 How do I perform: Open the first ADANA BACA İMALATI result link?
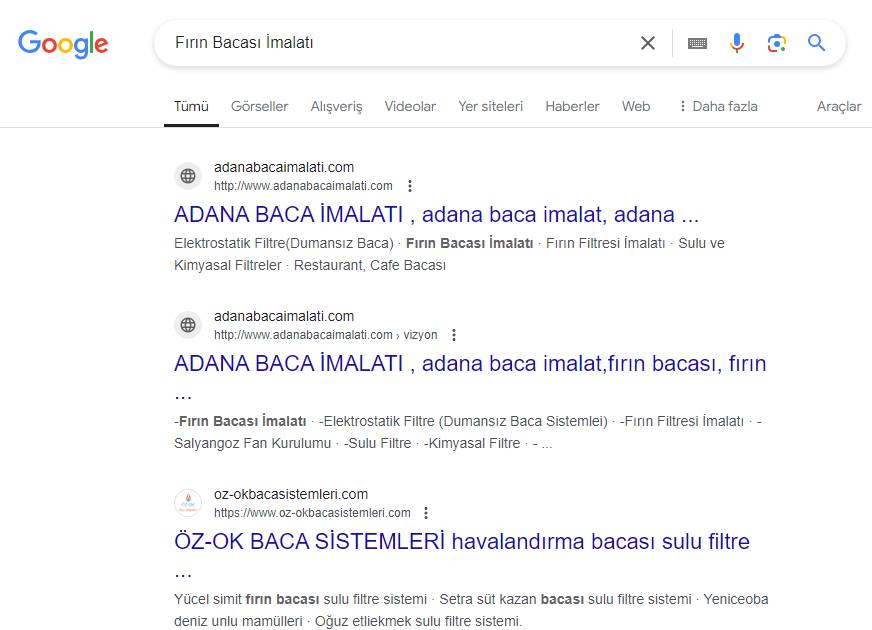coord(436,214)
